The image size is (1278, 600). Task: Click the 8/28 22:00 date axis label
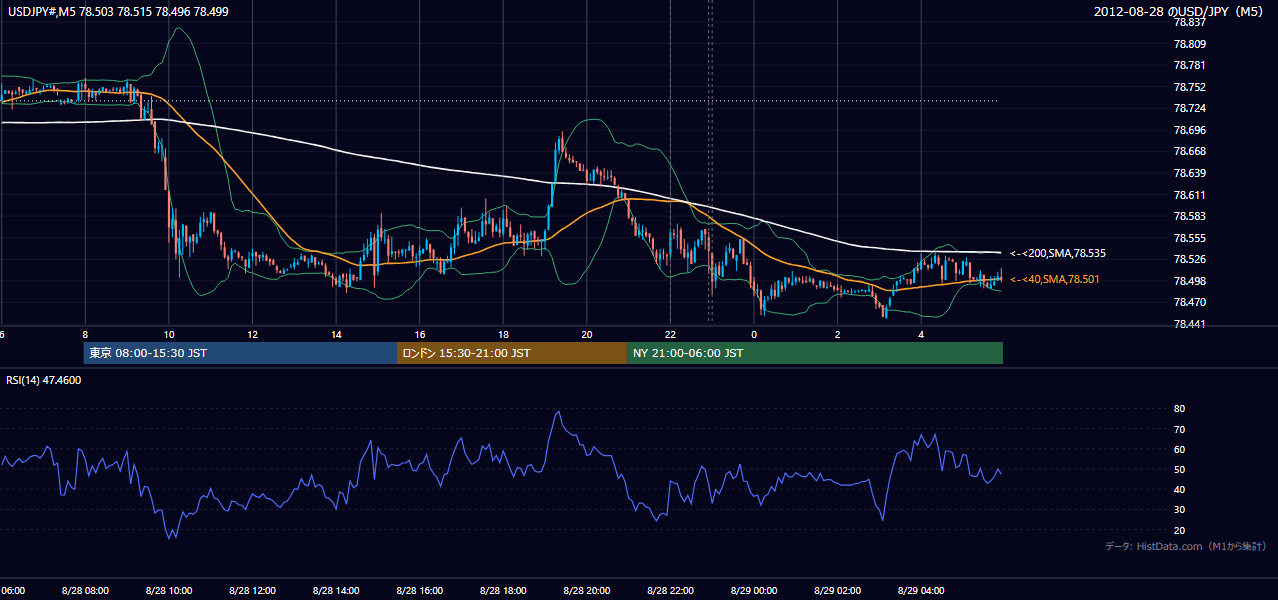point(670,590)
